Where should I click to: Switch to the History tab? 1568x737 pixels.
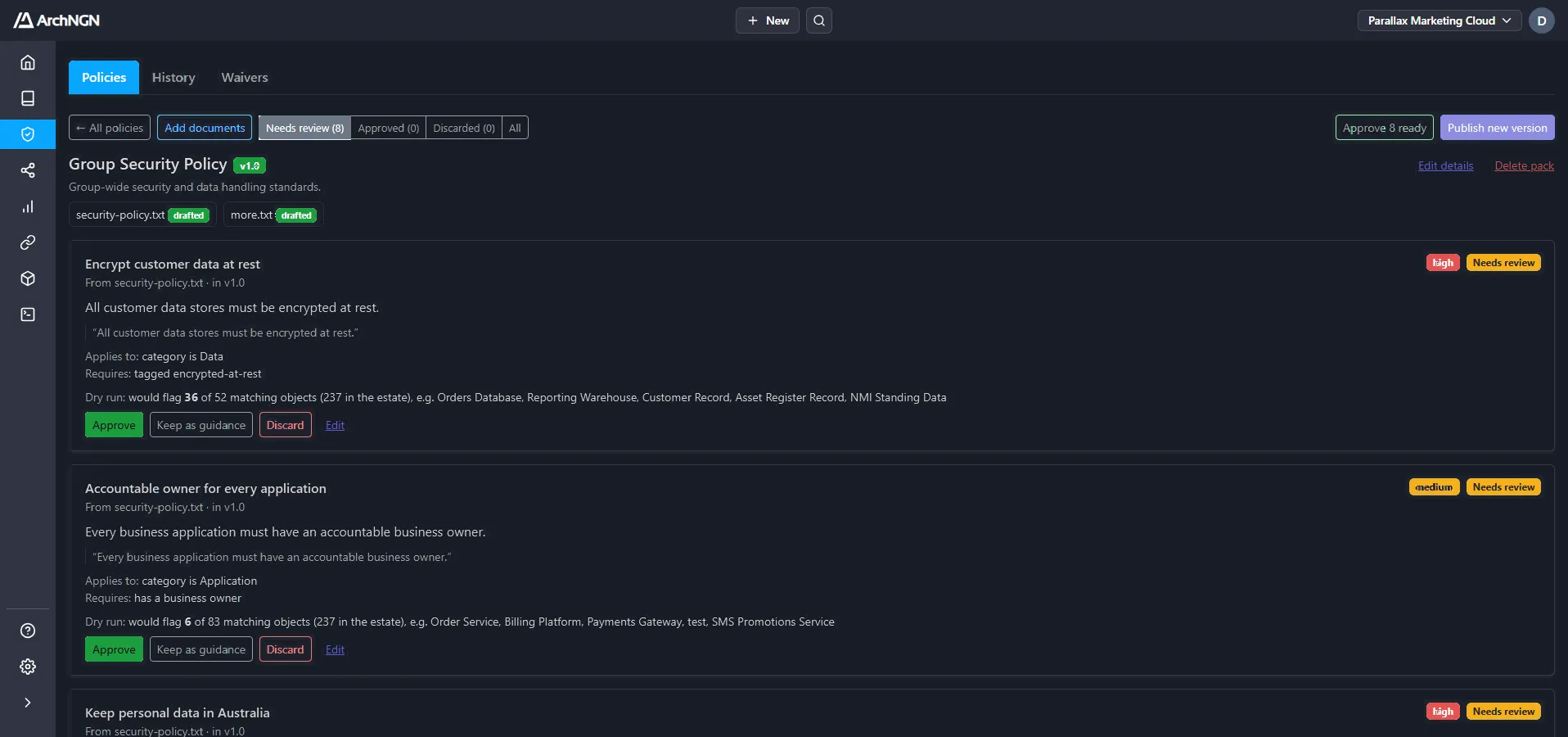click(173, 78)
